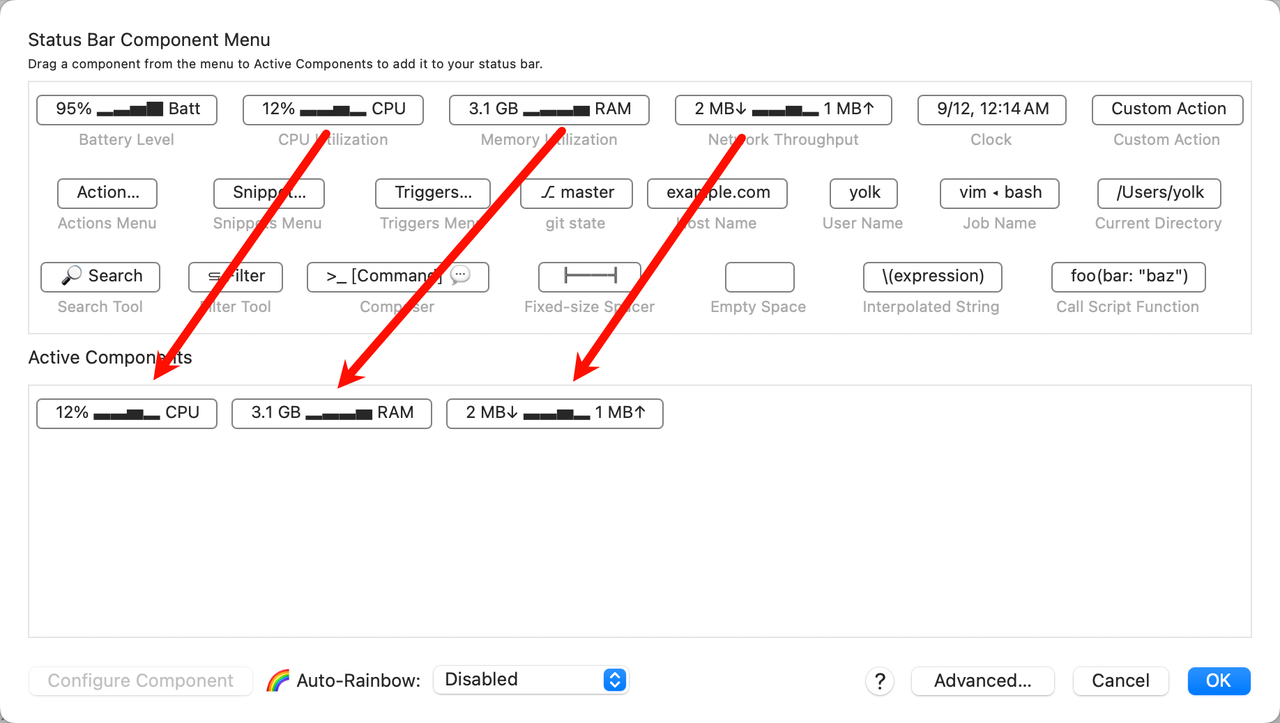Select the Composer component

397,277
